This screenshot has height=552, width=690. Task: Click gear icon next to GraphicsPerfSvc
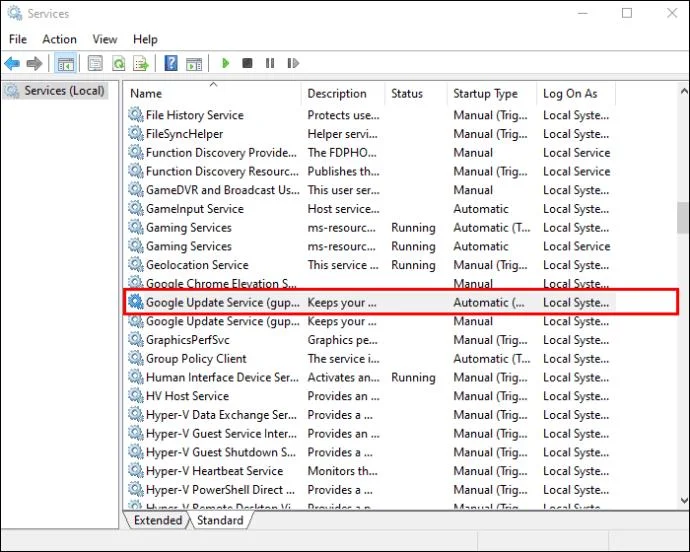tap(136, 340)
